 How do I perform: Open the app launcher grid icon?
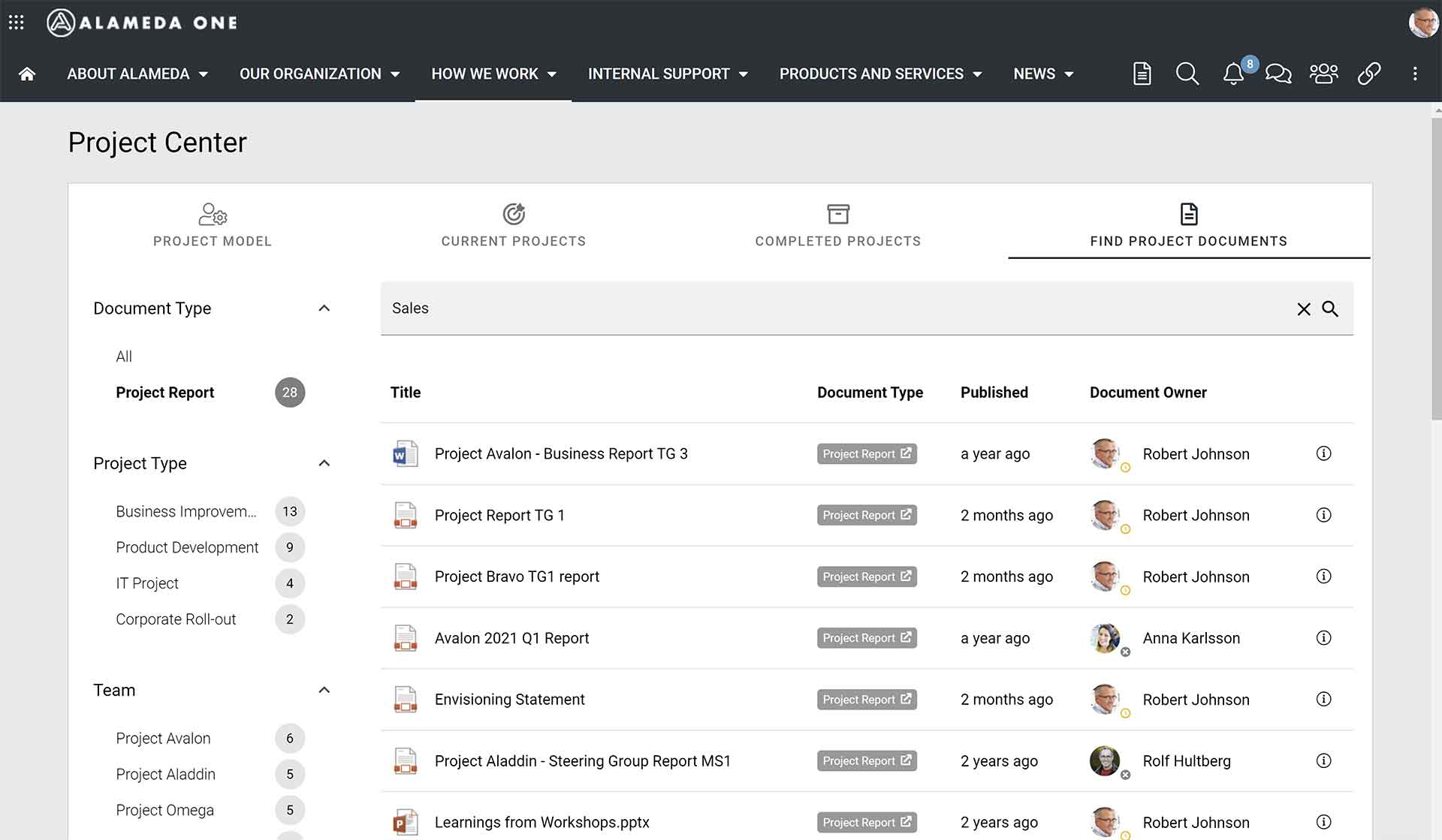click(x=17, y=23)
